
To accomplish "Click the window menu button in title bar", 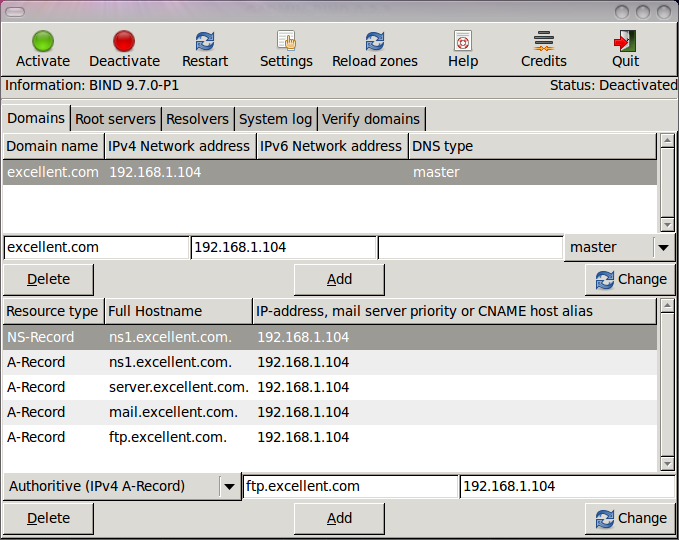I will pyautogui.click(x=15, y=12).
